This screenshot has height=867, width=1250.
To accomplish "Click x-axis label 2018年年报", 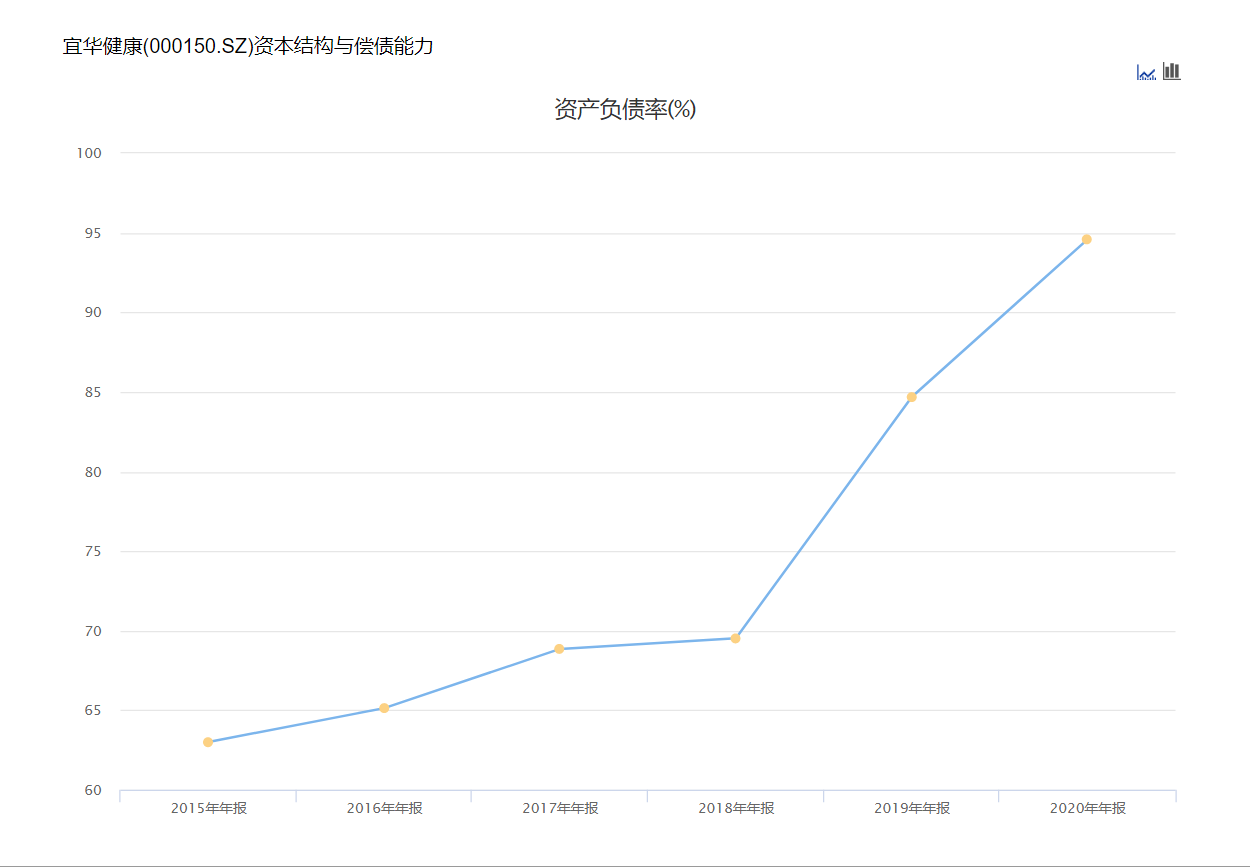I will [x=736, y=808].
